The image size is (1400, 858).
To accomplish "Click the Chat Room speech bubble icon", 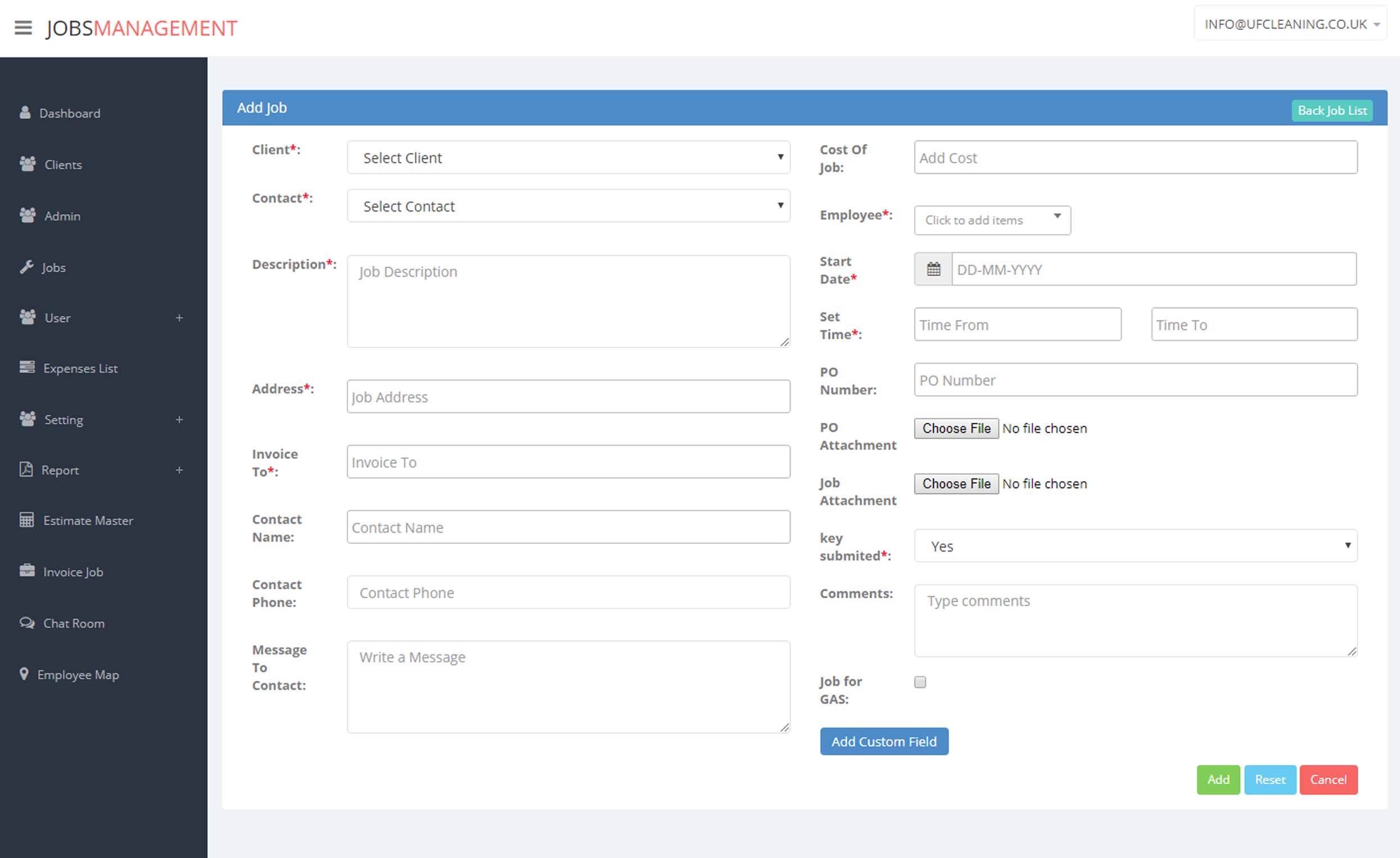I will pos(26,622).
